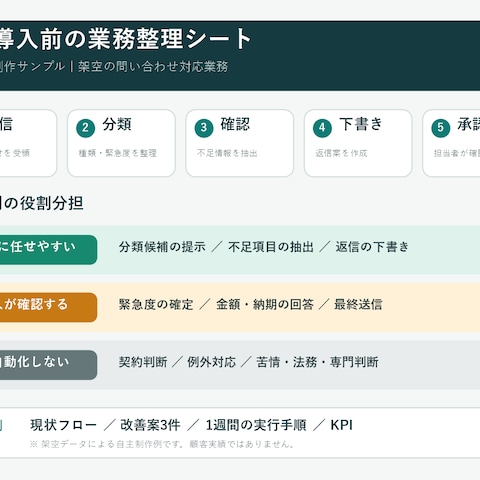
Task: Click the 不足項目の抽出 text
Action: click(271, 247)
